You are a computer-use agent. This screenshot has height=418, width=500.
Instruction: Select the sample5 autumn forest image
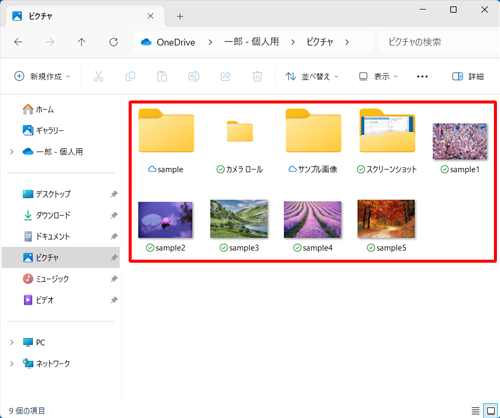tap(386, 225)
